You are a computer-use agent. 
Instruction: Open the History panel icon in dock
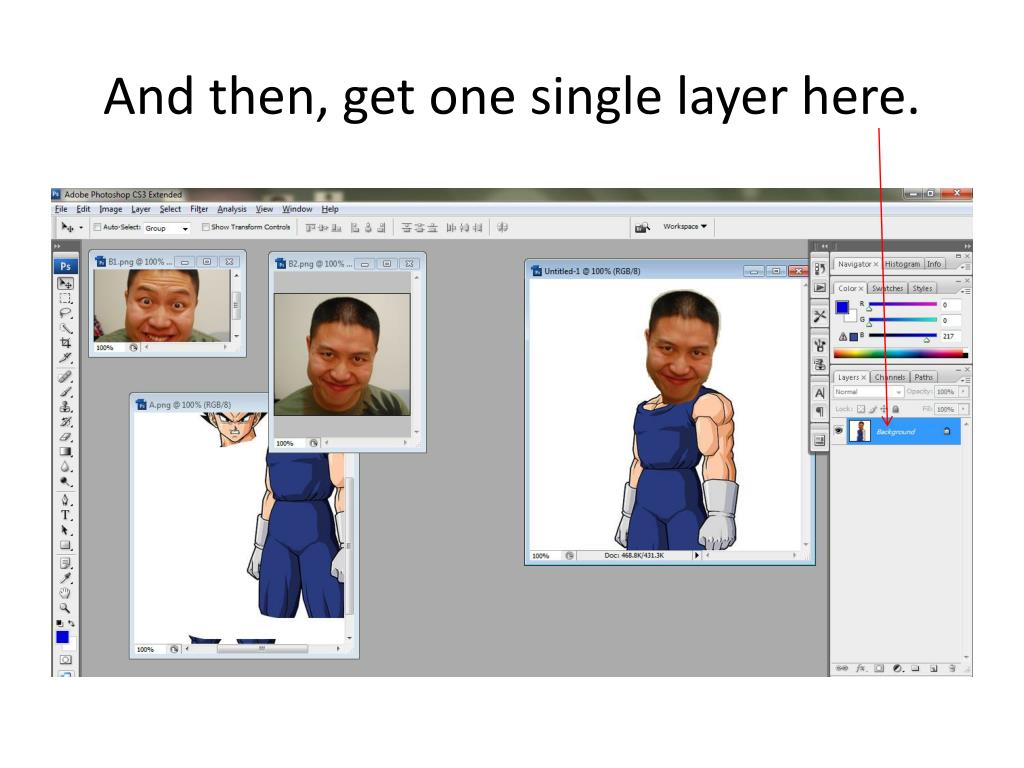(820, 268)
